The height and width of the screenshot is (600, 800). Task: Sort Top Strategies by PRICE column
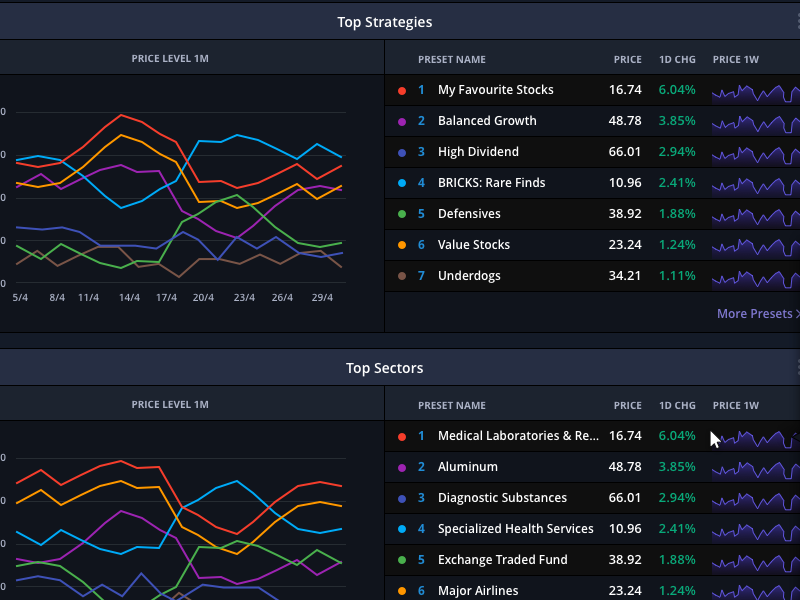coord(628,60)
